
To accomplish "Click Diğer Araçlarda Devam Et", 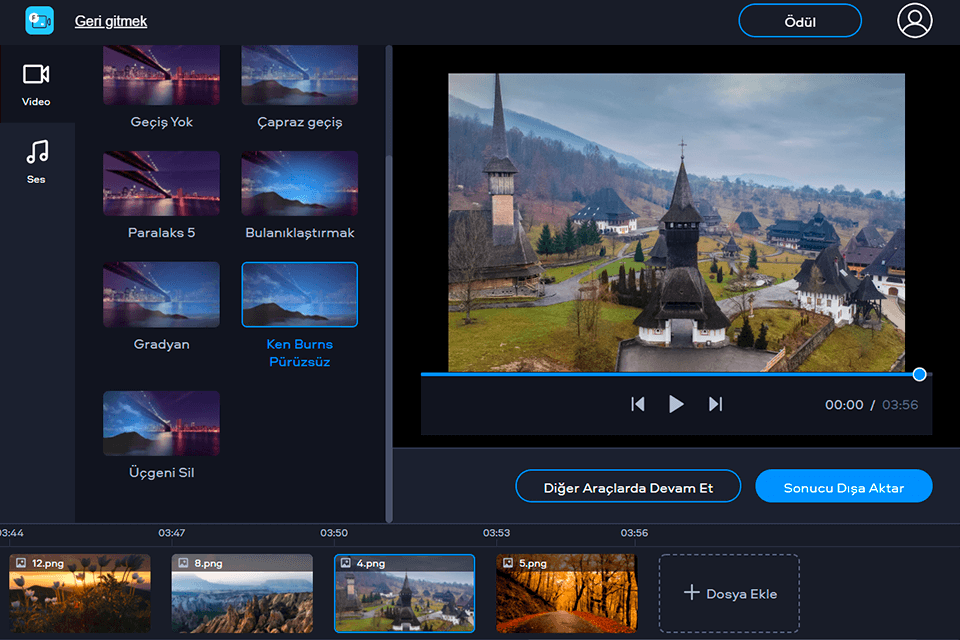I will [x=627, y=486].
